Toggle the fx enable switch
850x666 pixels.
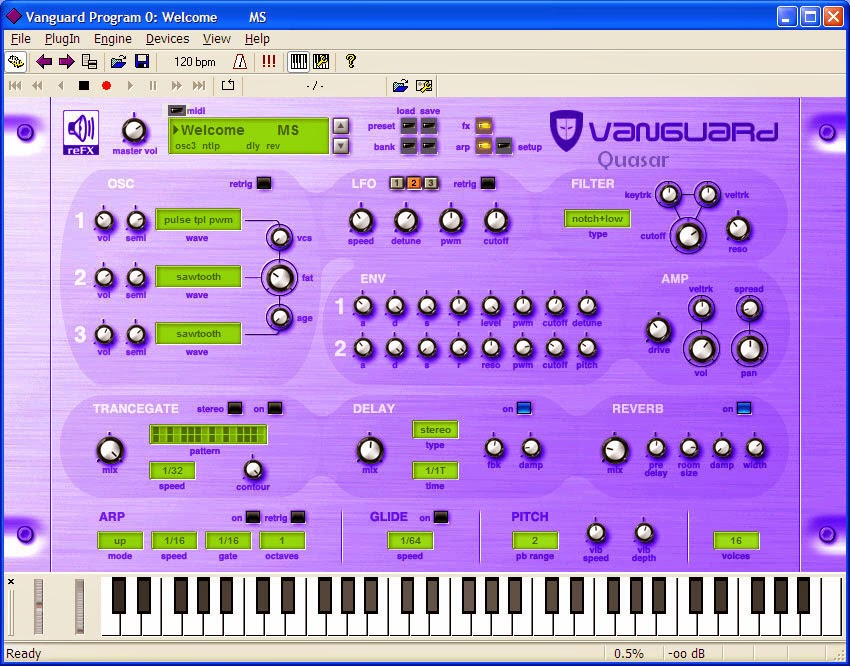(x=484, y=126)
